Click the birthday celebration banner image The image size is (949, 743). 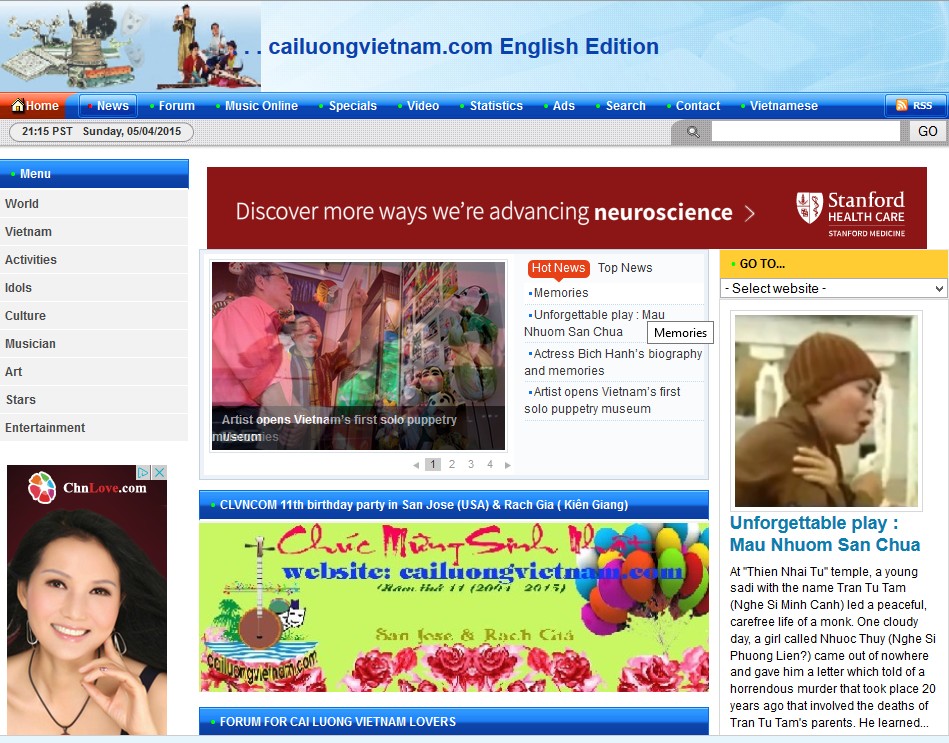point(454,607)
